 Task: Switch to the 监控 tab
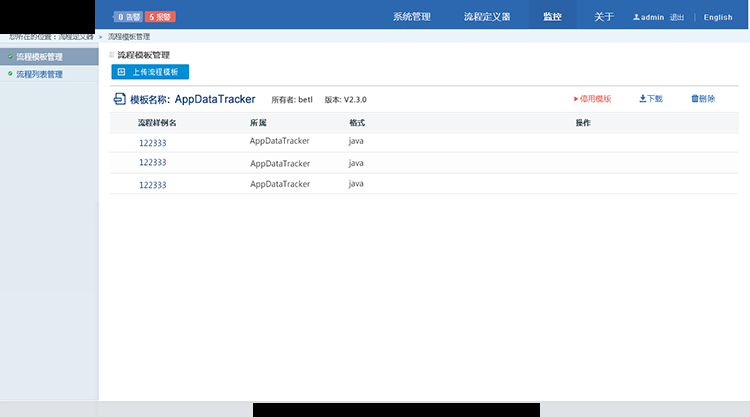point(552,17)
